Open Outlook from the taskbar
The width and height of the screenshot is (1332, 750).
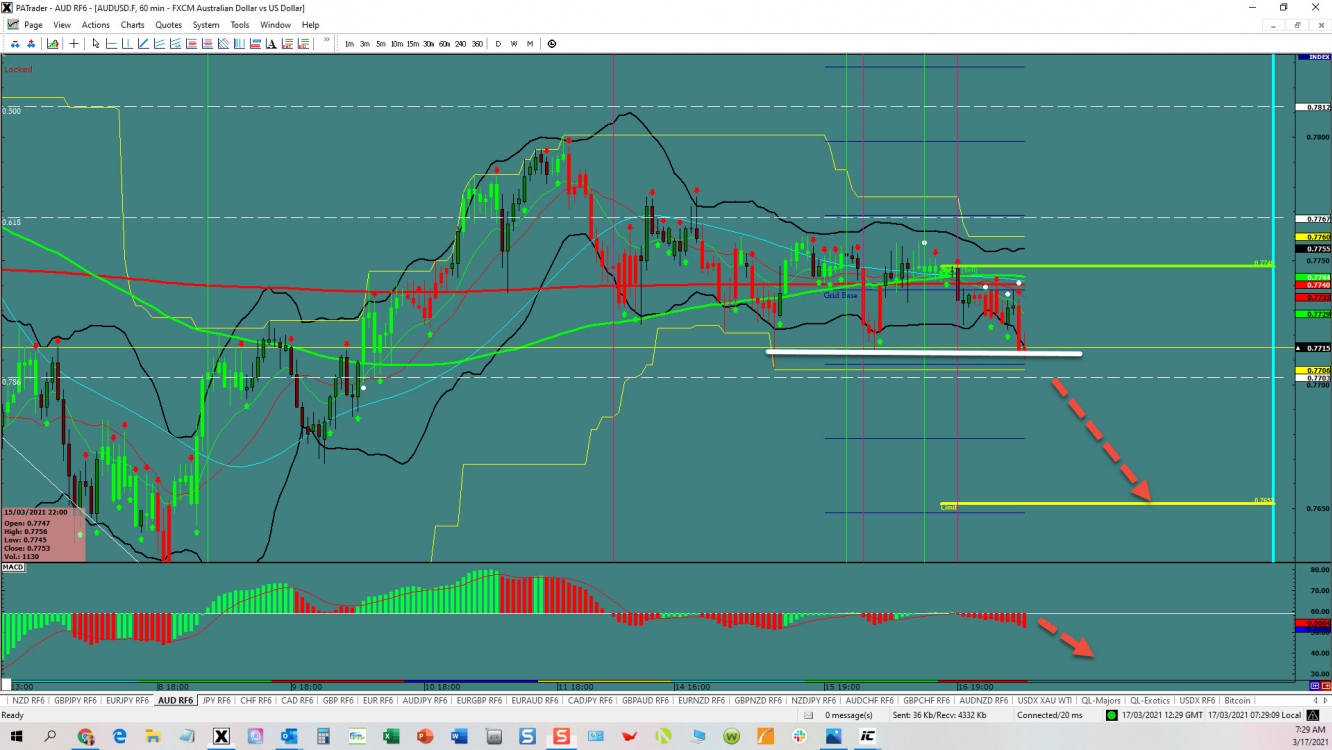tap(289, 737)
